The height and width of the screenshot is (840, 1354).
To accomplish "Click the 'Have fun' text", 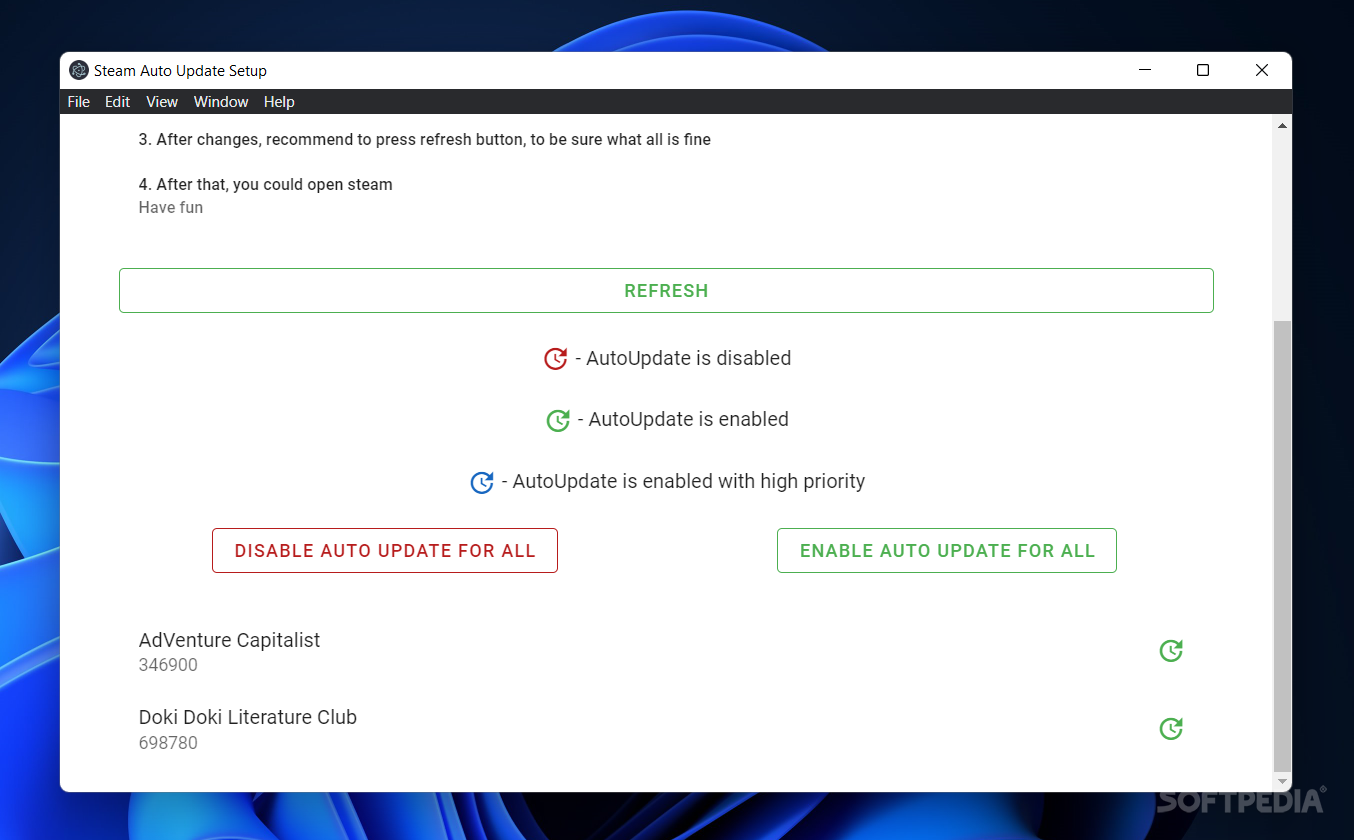I will point(171,207).
